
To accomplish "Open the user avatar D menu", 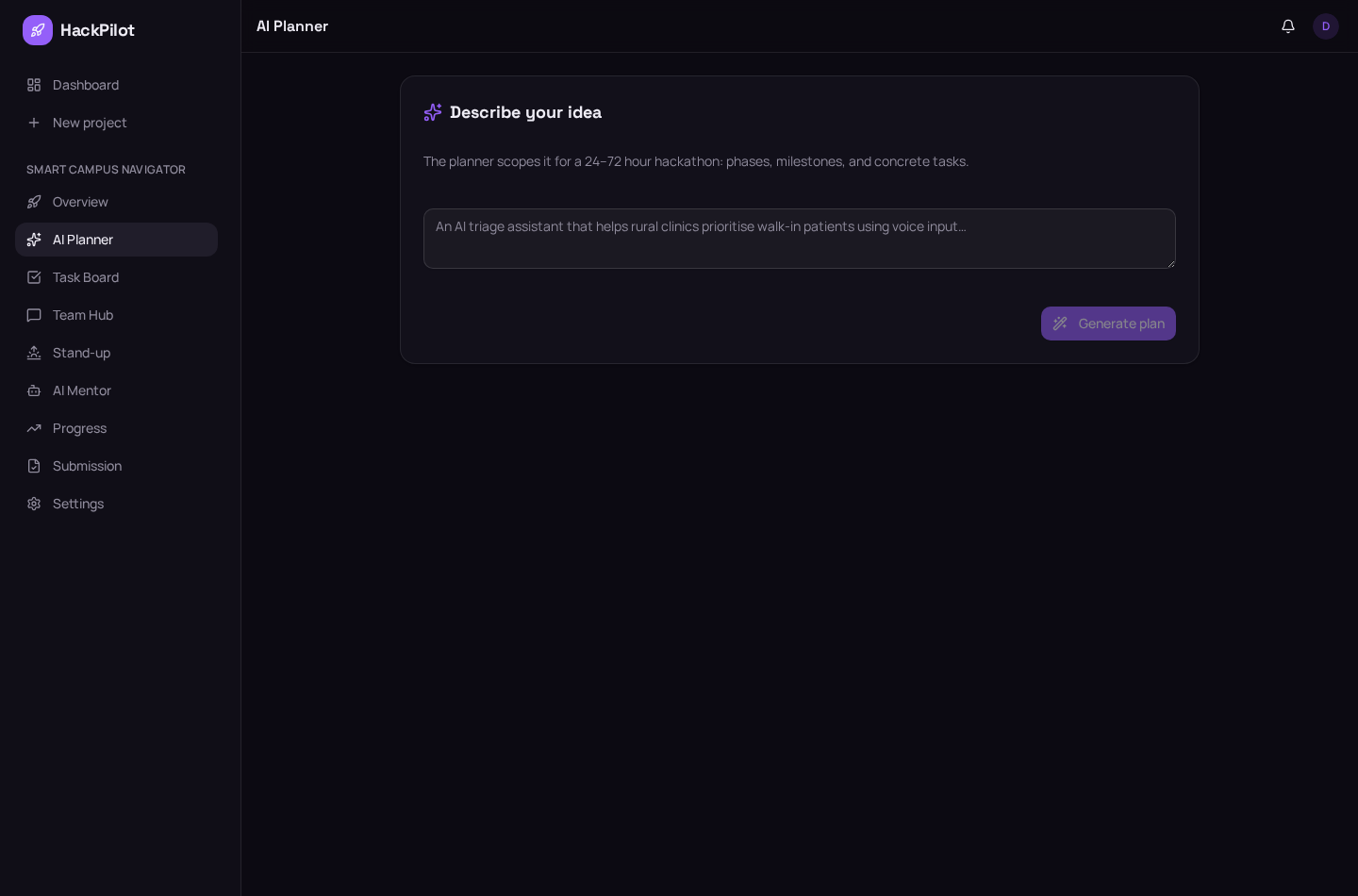I will coord(1326,26).
